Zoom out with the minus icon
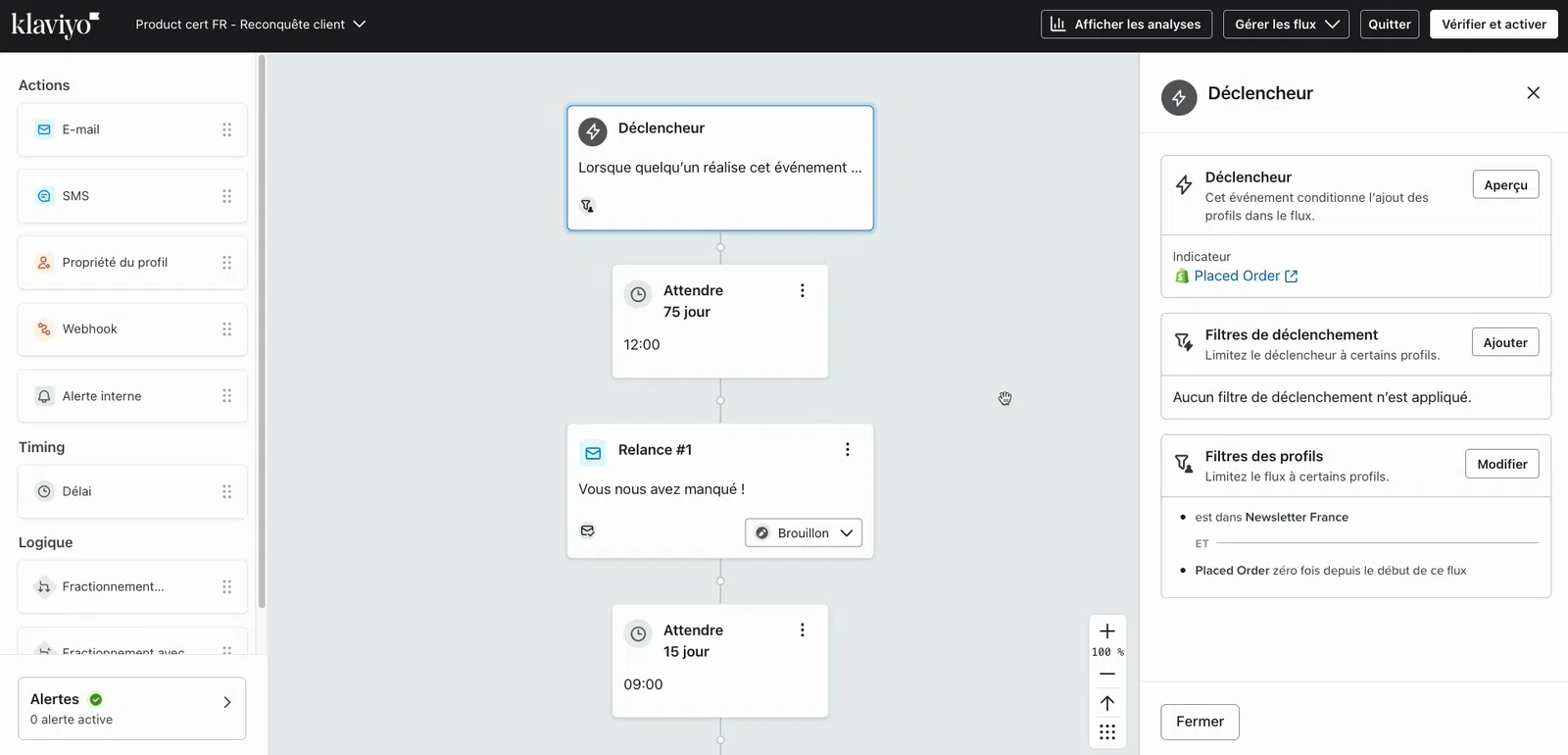This screenshot has width=1568, height=755. (1107, 674)
